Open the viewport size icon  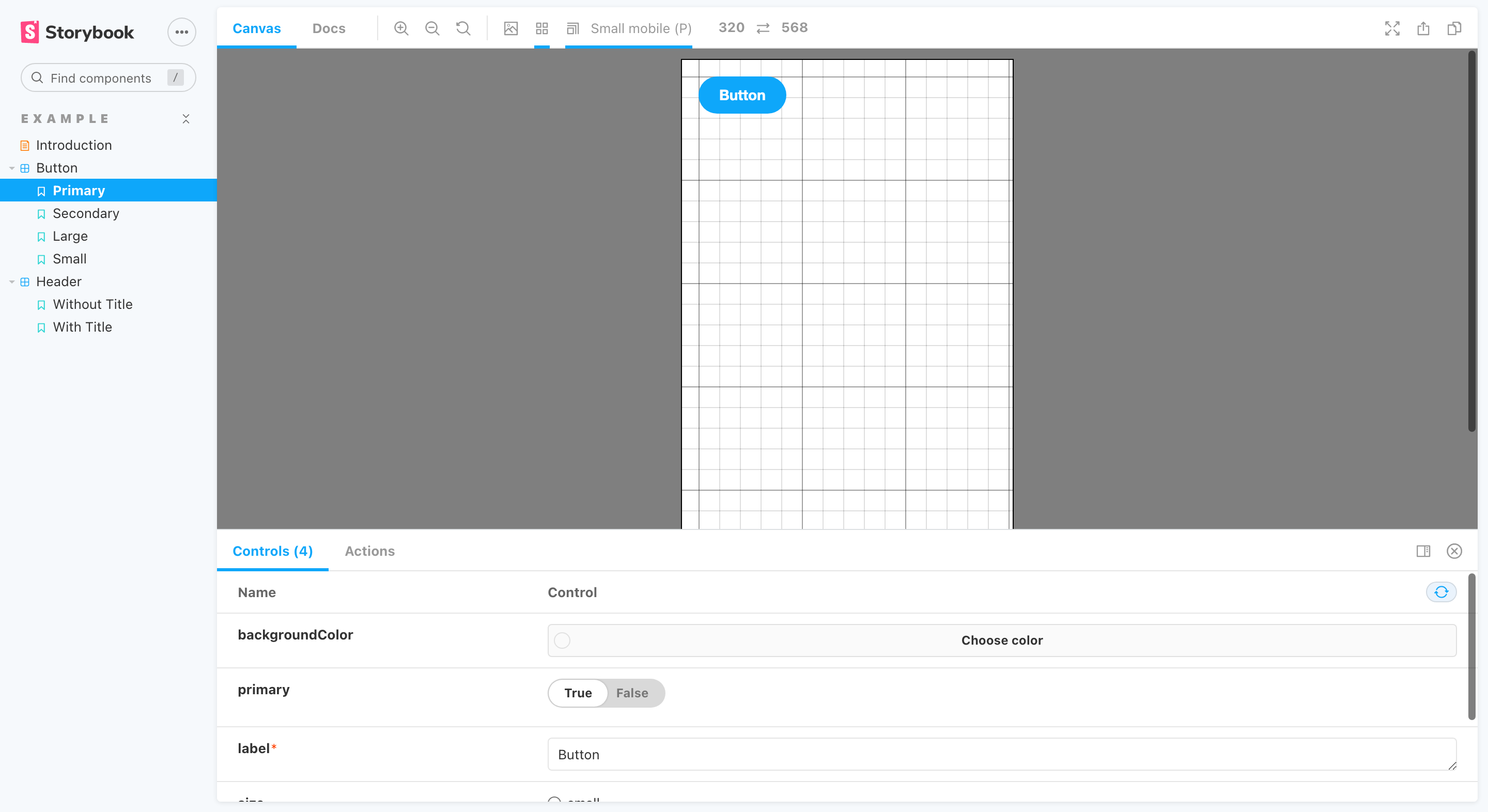tap(572, 28)
